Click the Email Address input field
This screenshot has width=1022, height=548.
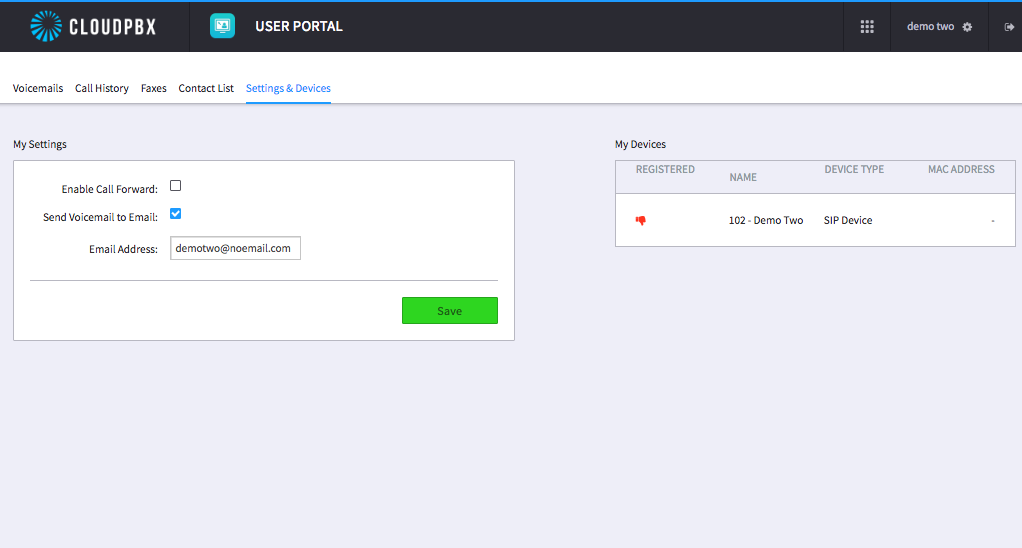click(235, 248)
